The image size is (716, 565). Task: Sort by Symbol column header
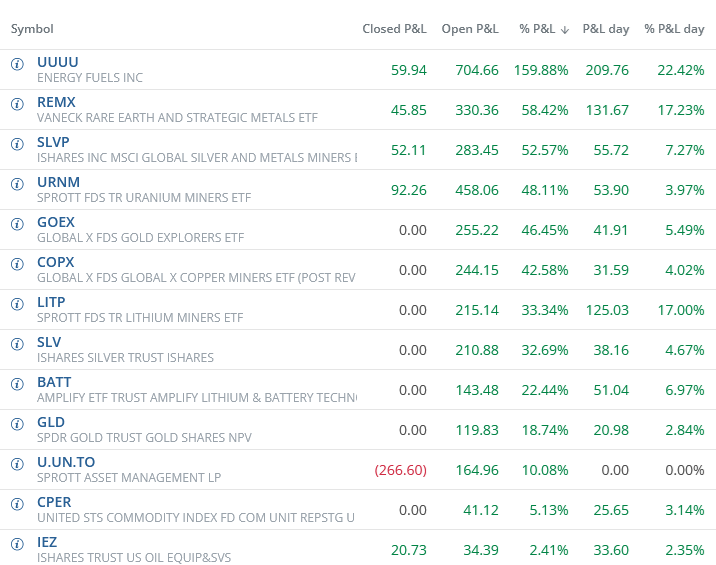[x=32, y=29]
